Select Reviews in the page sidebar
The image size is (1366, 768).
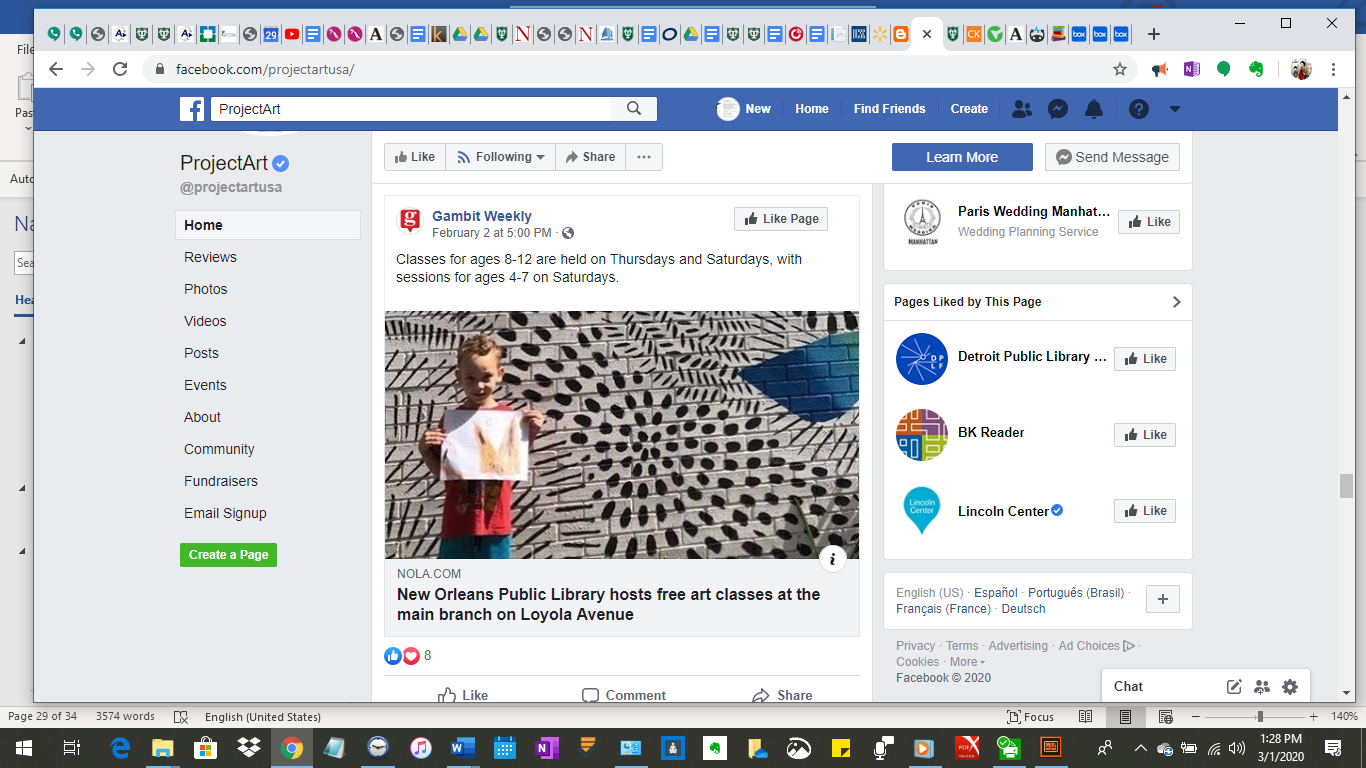click(x=210, y=257)
